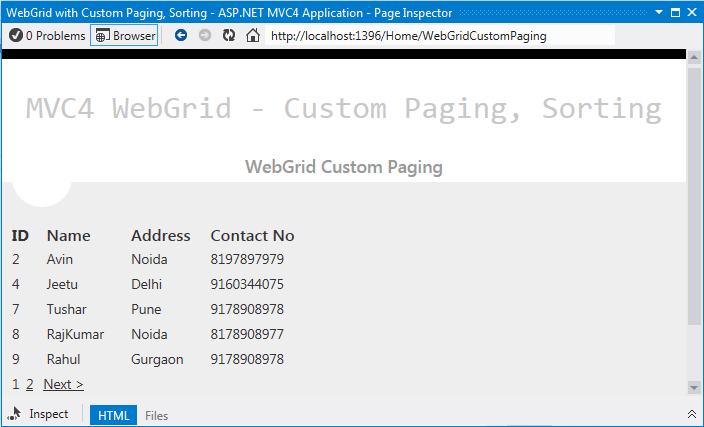
Task: Open the window position dropdown in title bar
Action: pos(659,10)
